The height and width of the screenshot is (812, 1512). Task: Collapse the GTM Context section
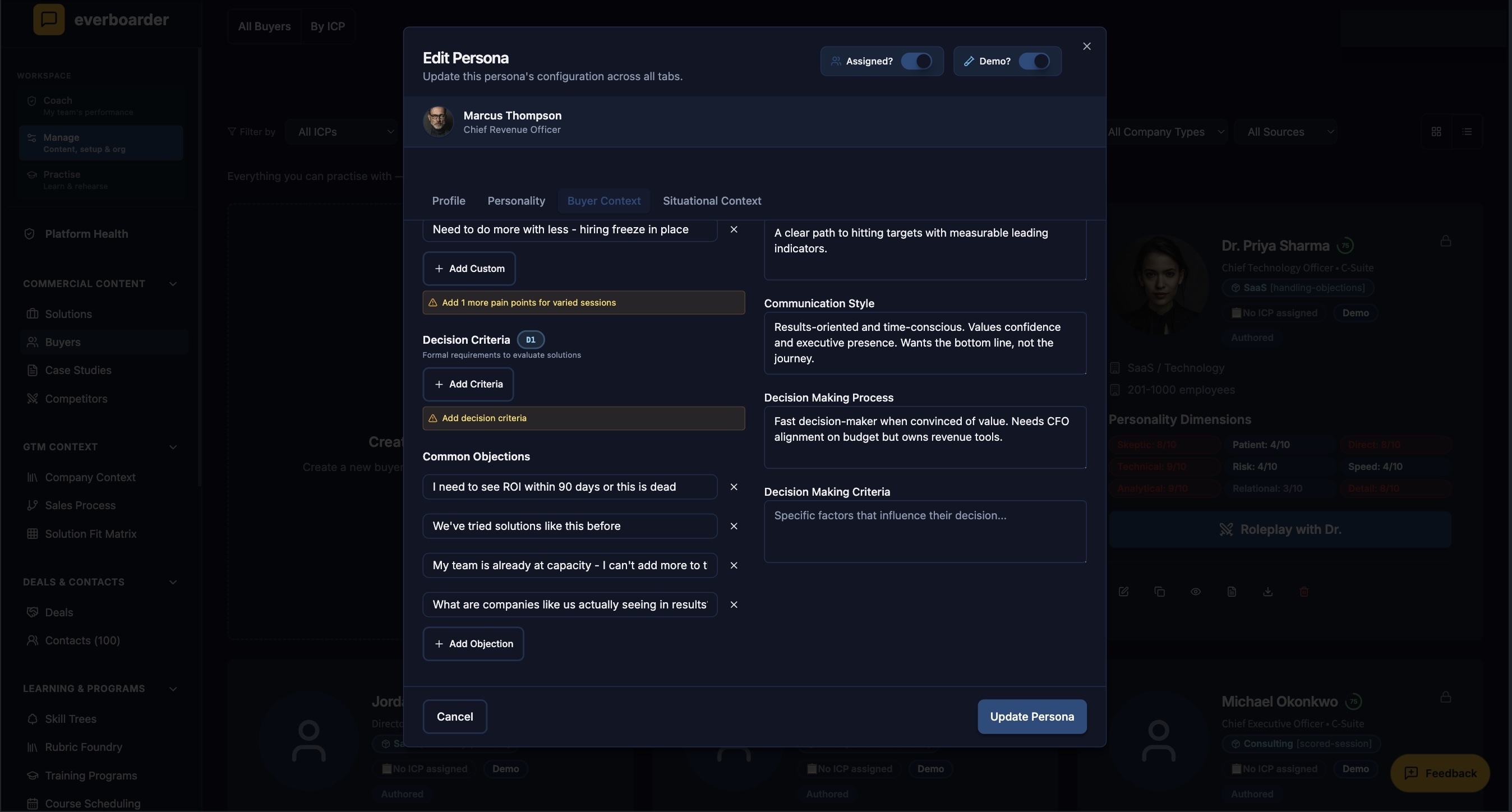173,447
